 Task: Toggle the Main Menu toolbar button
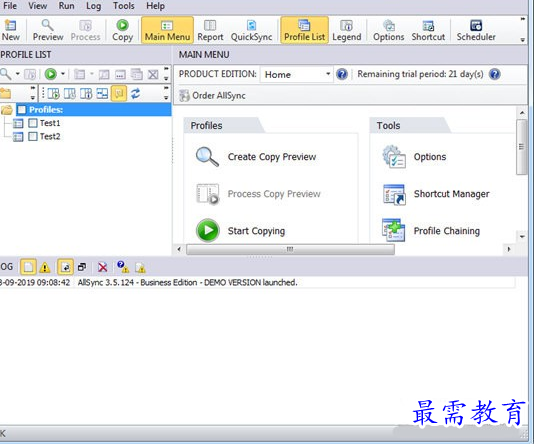coord(167,30)
